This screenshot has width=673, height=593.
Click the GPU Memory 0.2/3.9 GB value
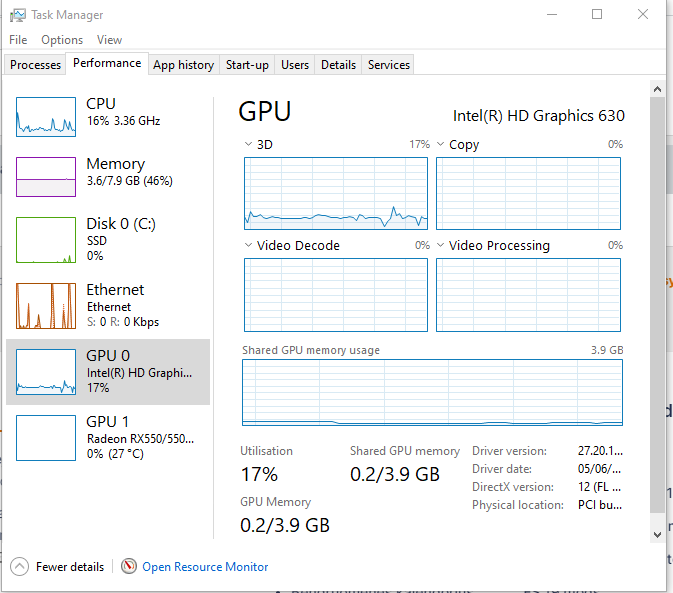point(285,526)
